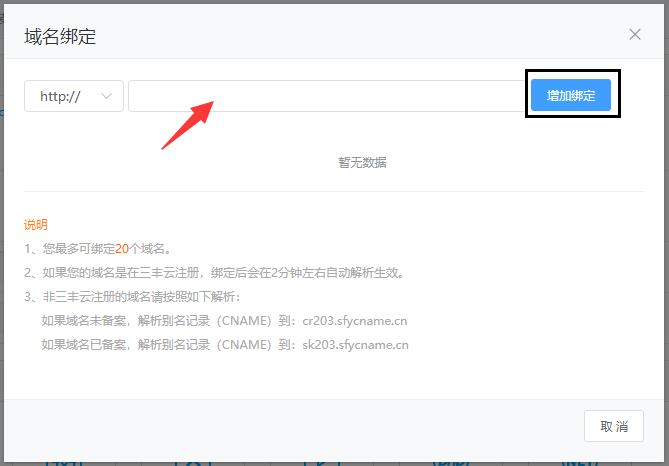Click the orange 说明 heading
Screen dimensions: 669x466
pos(36,225)
